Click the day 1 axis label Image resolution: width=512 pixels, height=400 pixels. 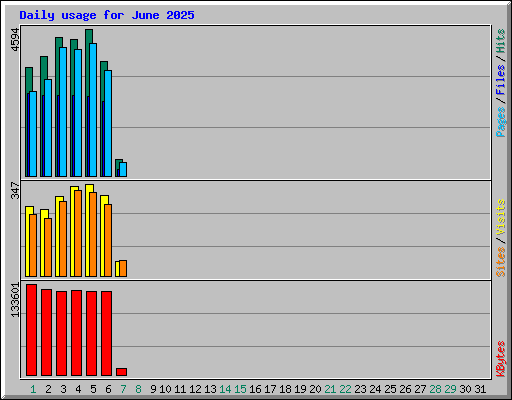tap(33, 389)
